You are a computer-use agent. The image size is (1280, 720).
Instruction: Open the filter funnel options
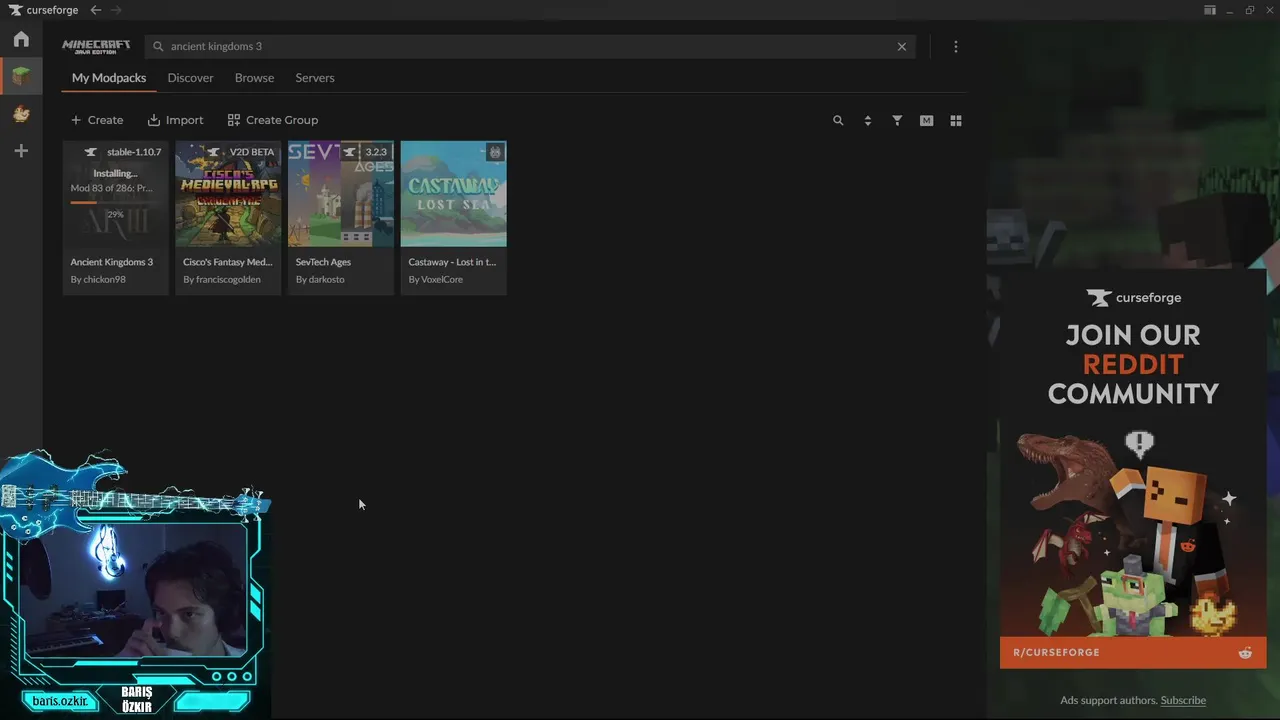click(x=897, y=120)
